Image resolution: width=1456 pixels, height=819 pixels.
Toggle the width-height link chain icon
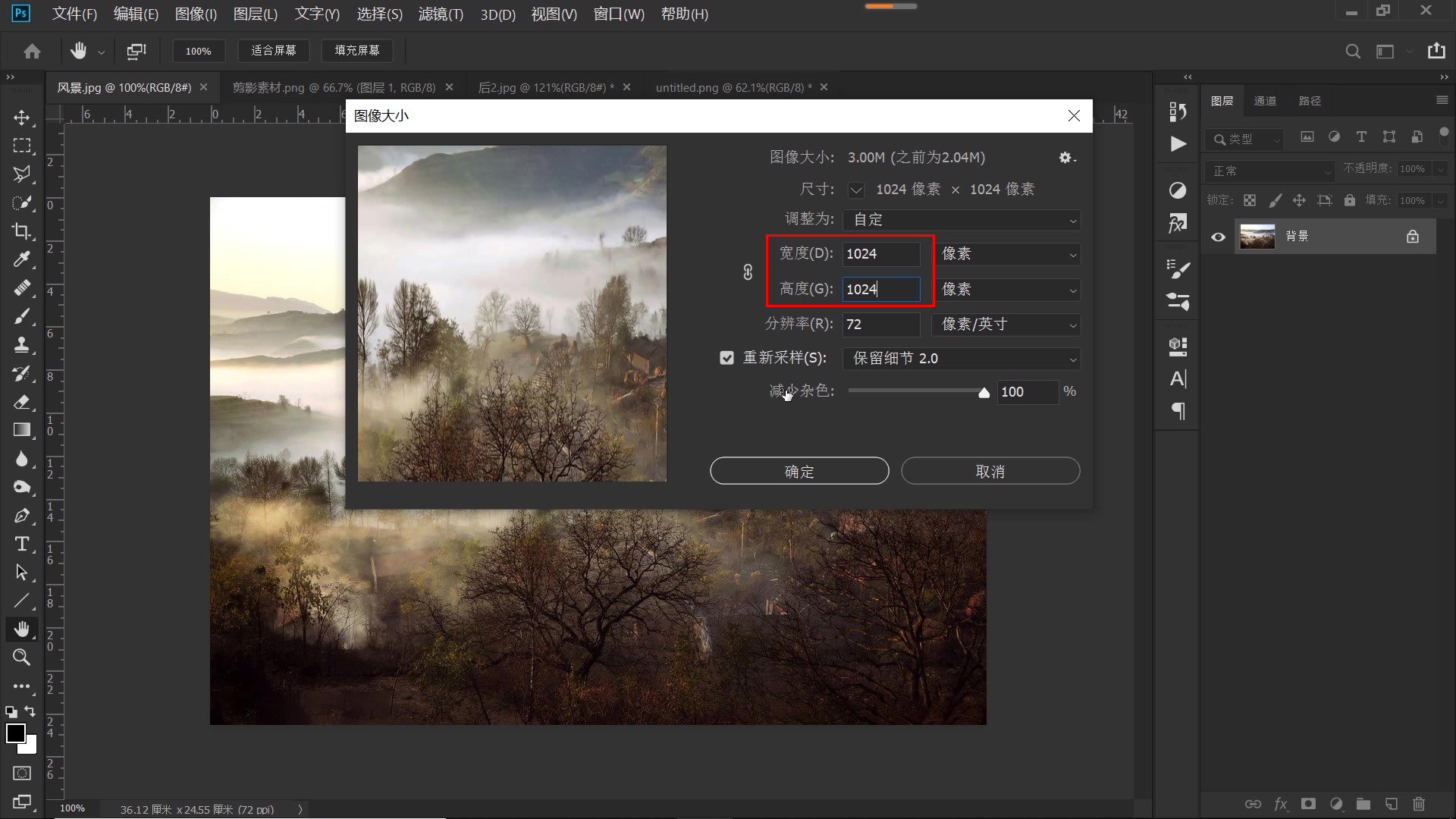[x=747, y=271]
